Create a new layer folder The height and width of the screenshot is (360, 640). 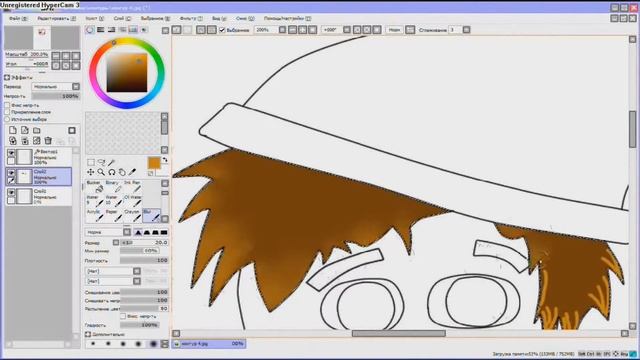pyautogui.click(x=36, y=130)
